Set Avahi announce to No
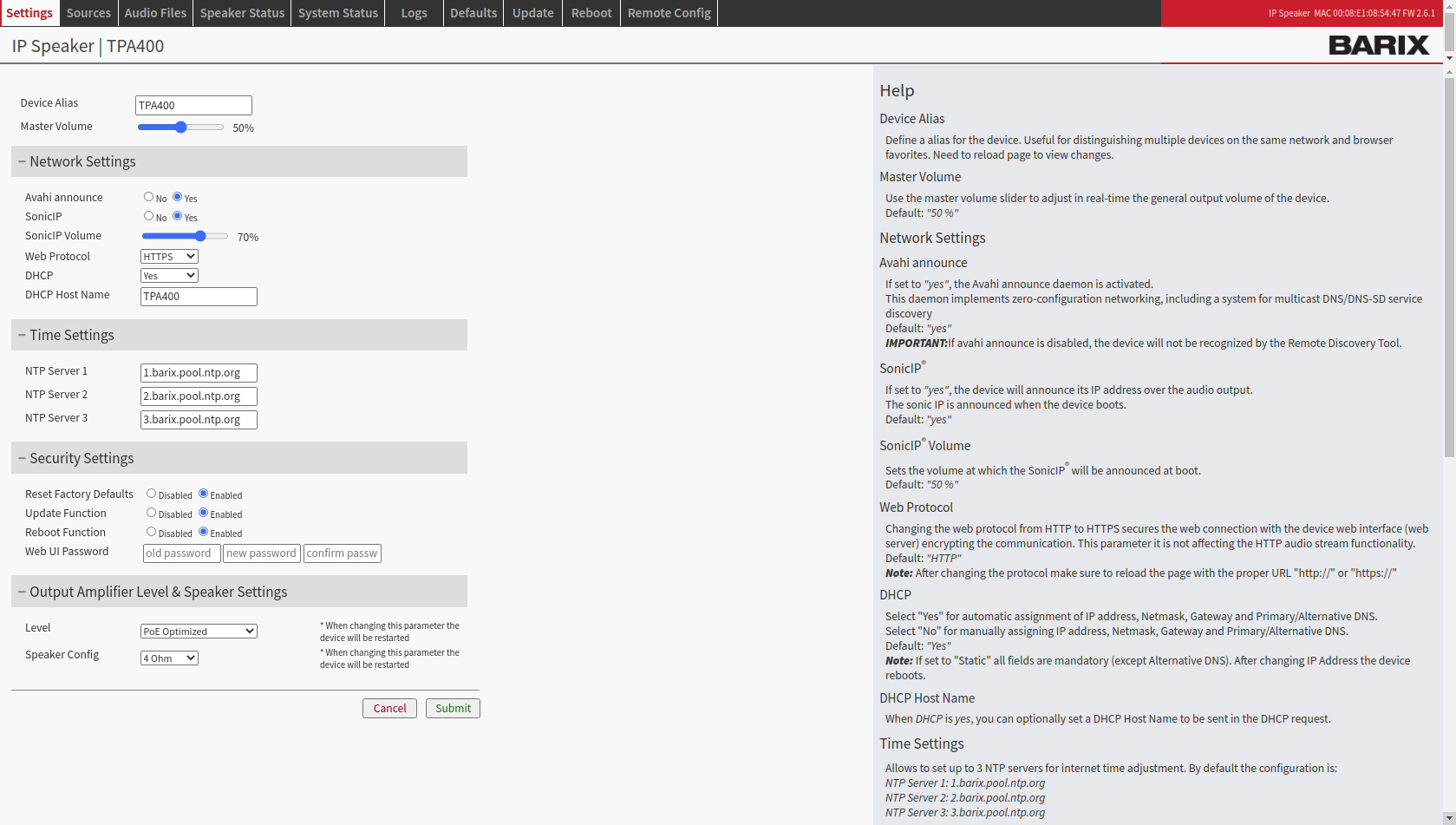This screenshot has height=825, width=1456. (x=148, y=197)
